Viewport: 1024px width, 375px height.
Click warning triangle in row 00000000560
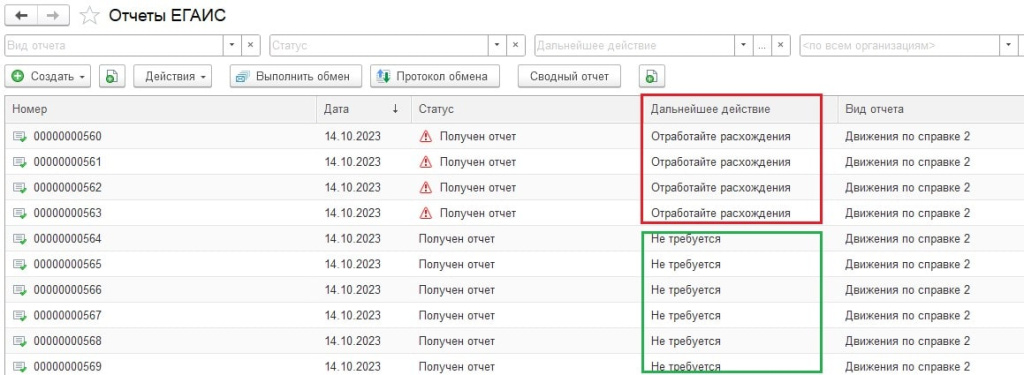[x=426, y=137]
